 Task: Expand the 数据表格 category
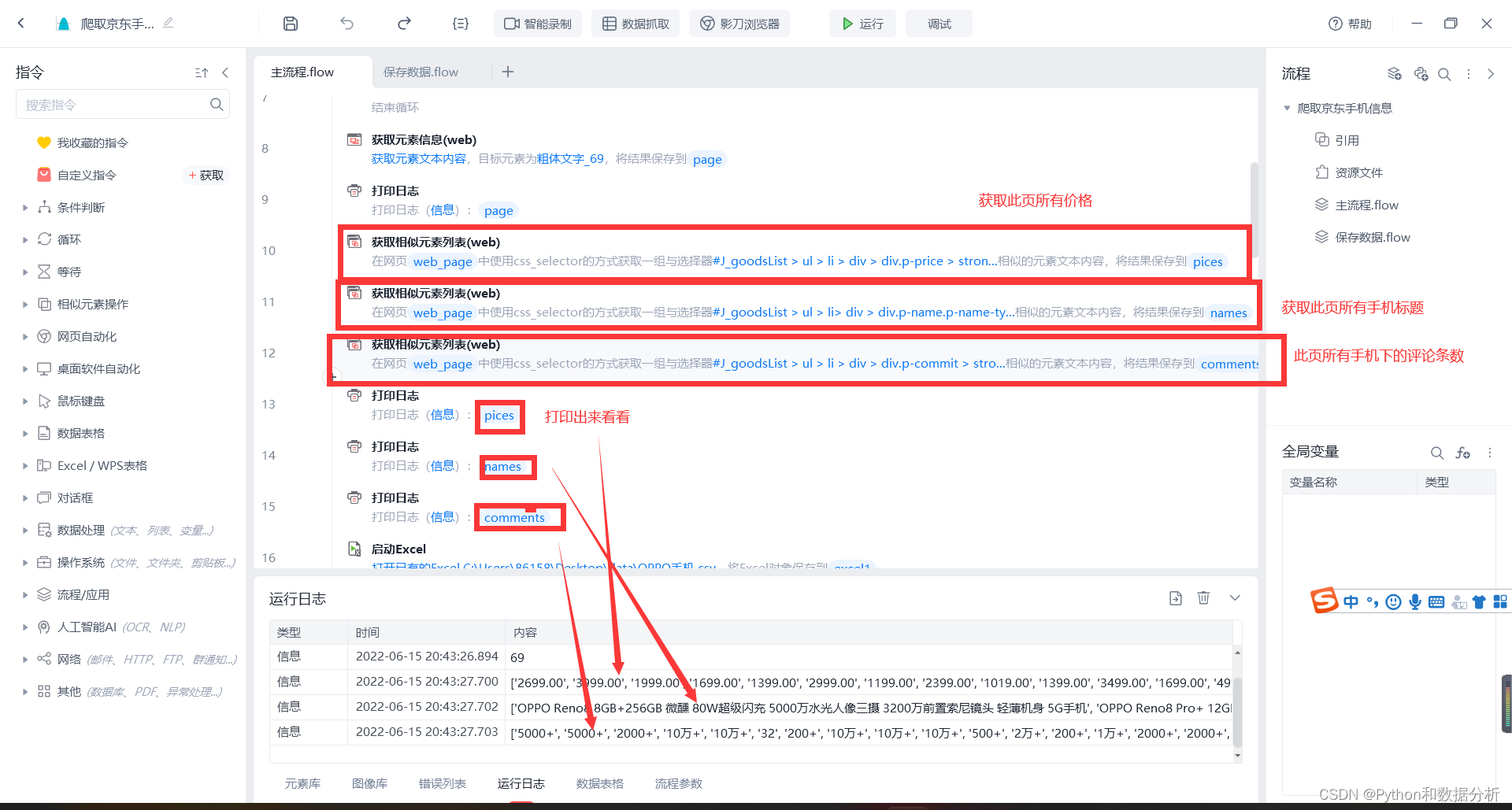pos(25,433)
